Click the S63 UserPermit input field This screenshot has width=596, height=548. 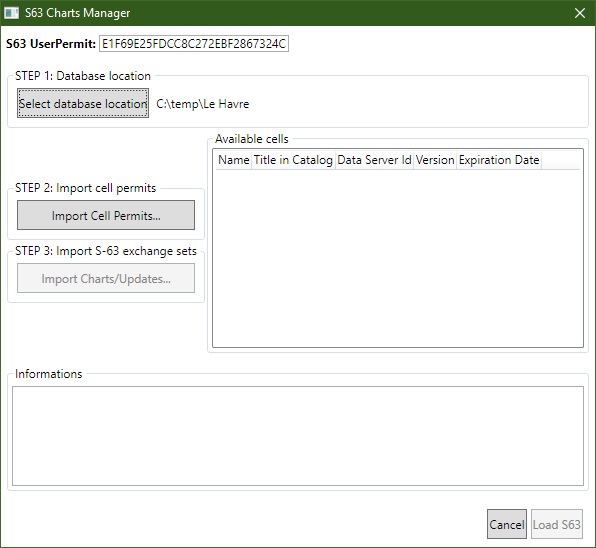(194, 44)
